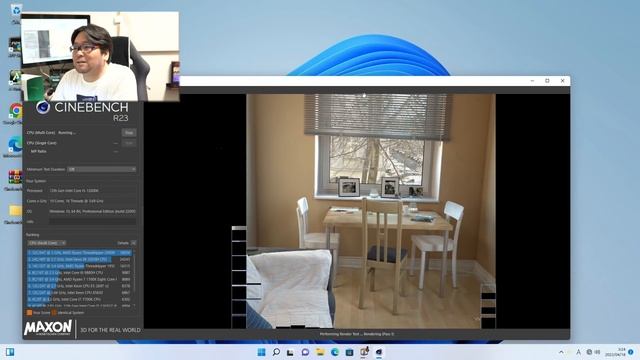This screenshot has width=640, height=360.
Task: Click the orange Your Score legend swatch
Action: [29, 313]
